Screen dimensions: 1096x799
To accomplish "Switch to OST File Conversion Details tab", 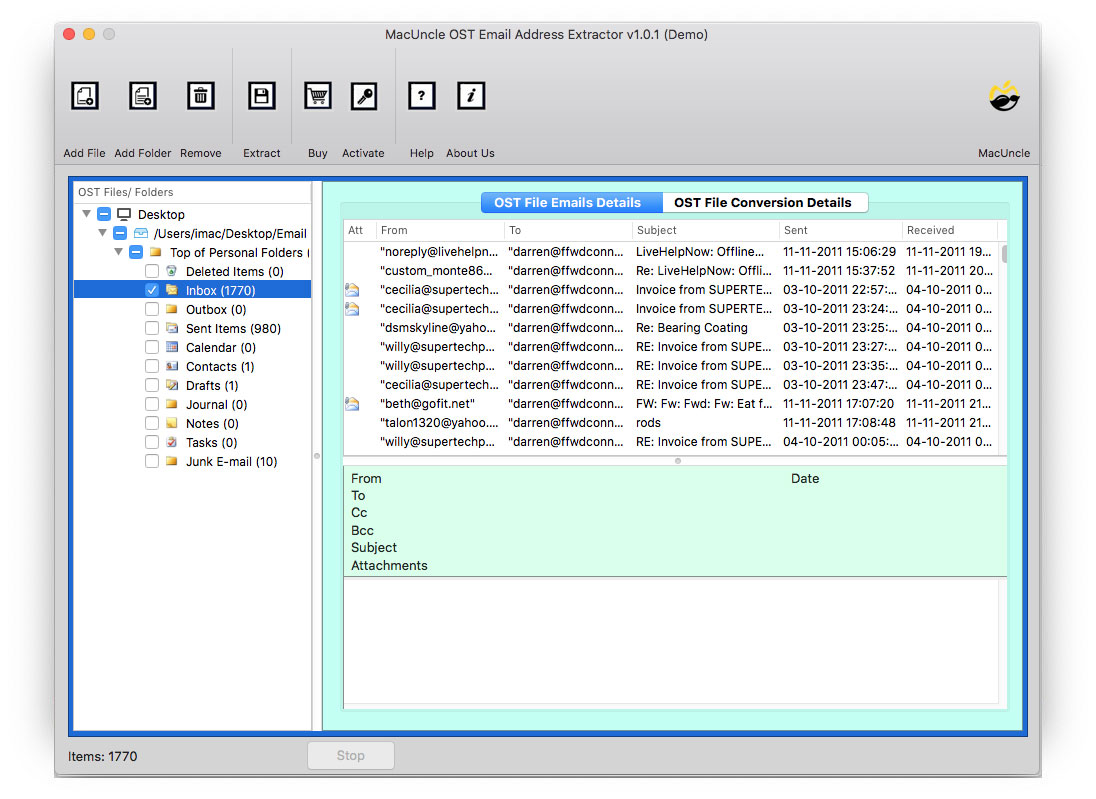I will point(765,203).
